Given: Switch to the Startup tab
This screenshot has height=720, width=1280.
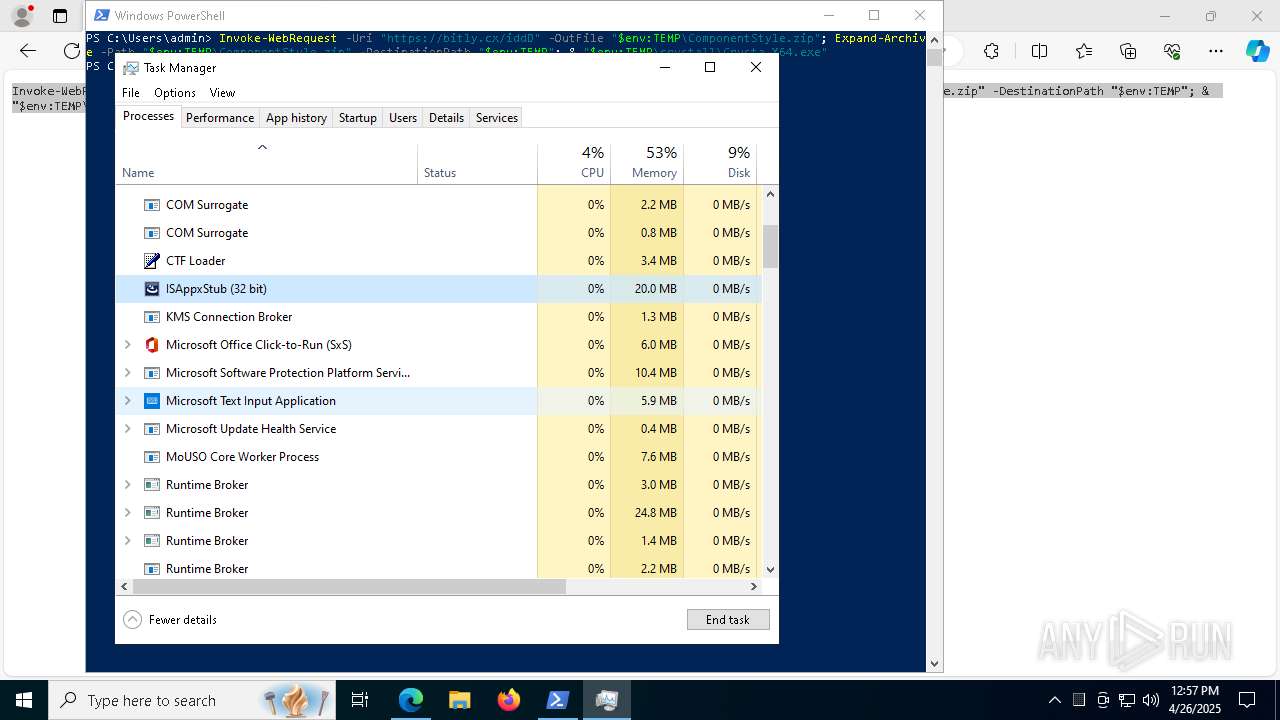Looking at the screenshot, I should 357,118.
